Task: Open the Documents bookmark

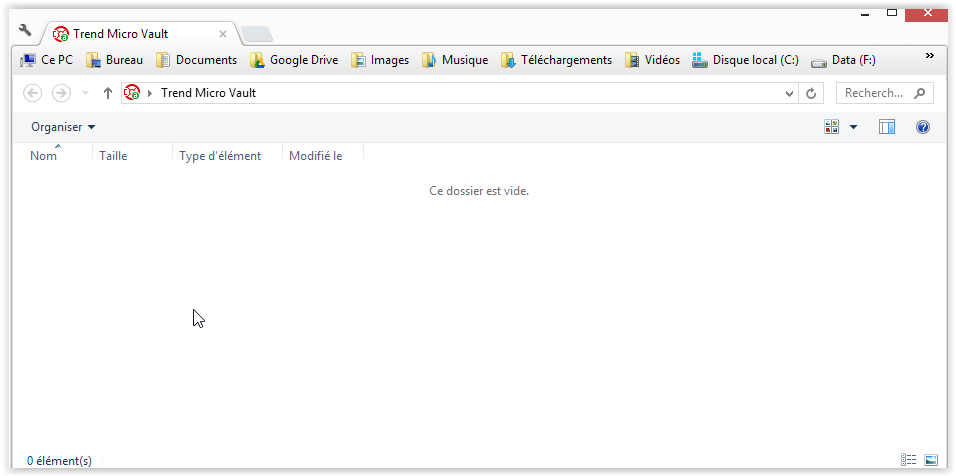Action: point(196,60)
